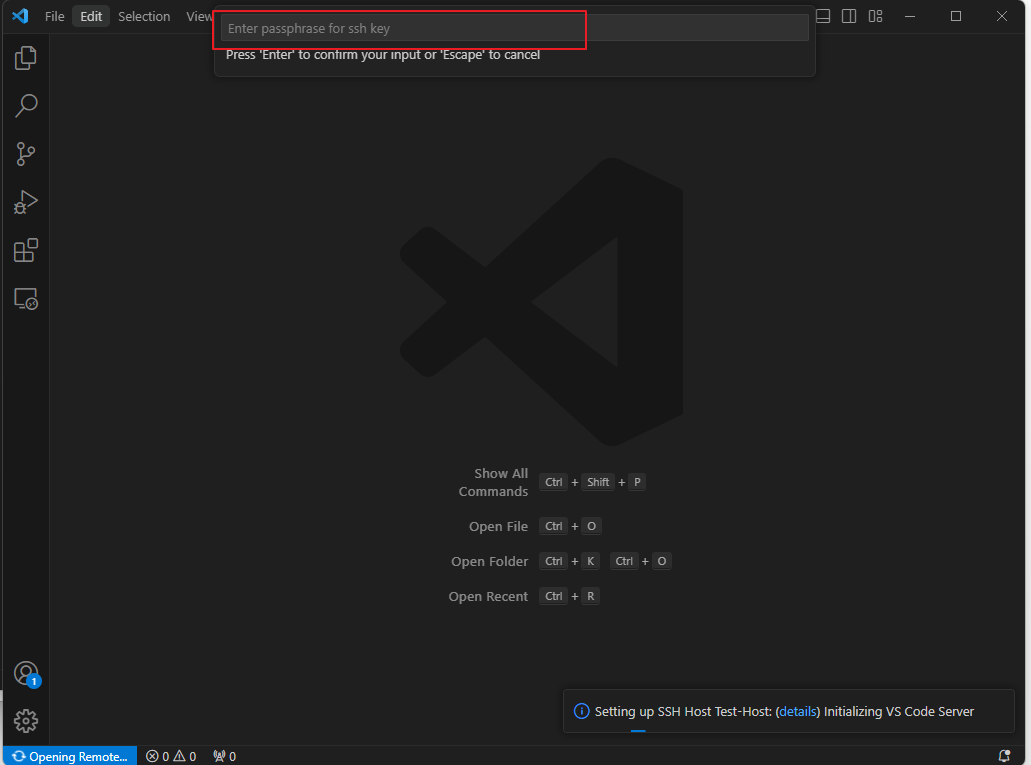Image resolution: width=1031 pixels, height=765 pixels.
Task: Close the VS Code window
Action: point(1001,16)
